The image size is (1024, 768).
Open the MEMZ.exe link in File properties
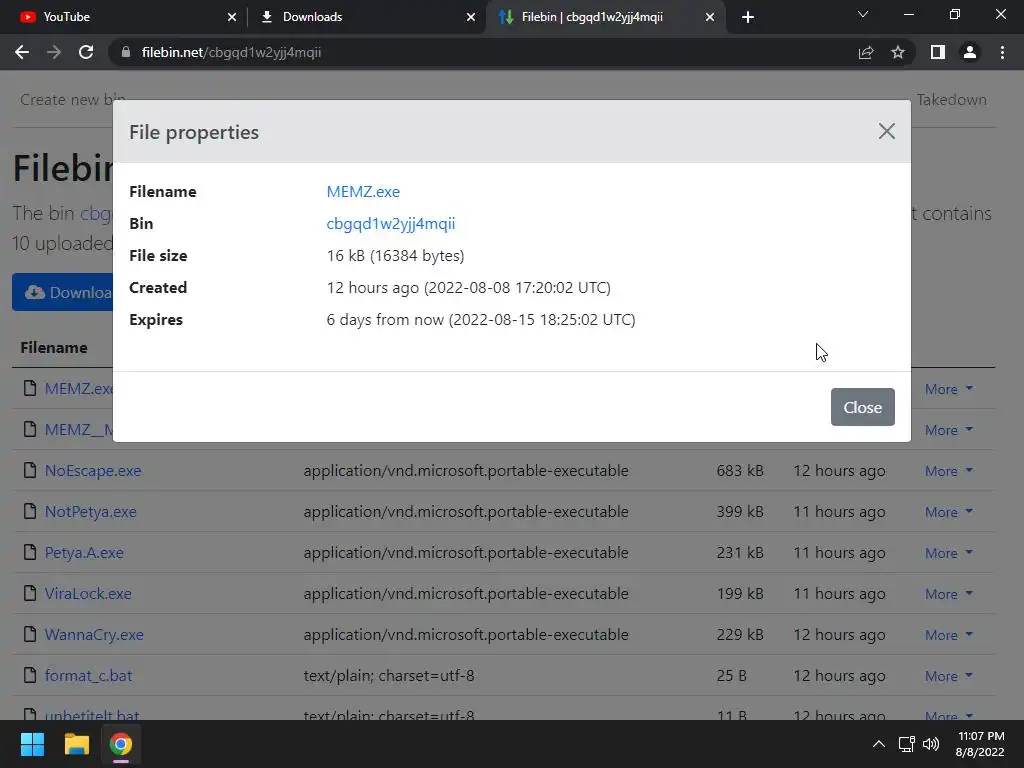(x=363, y=191)
